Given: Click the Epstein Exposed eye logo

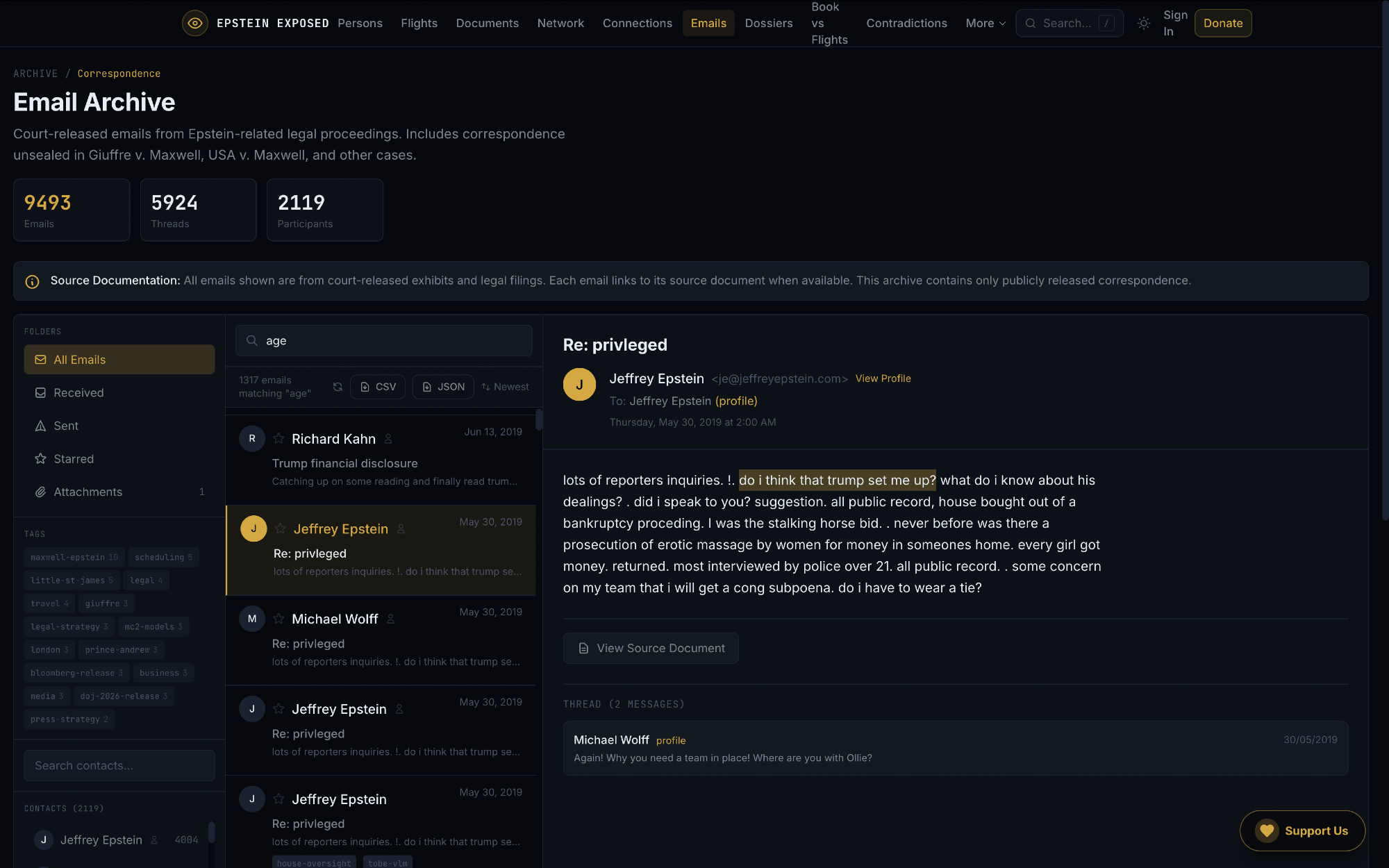Looking at the screenshot, I should (x=195, y=23).
